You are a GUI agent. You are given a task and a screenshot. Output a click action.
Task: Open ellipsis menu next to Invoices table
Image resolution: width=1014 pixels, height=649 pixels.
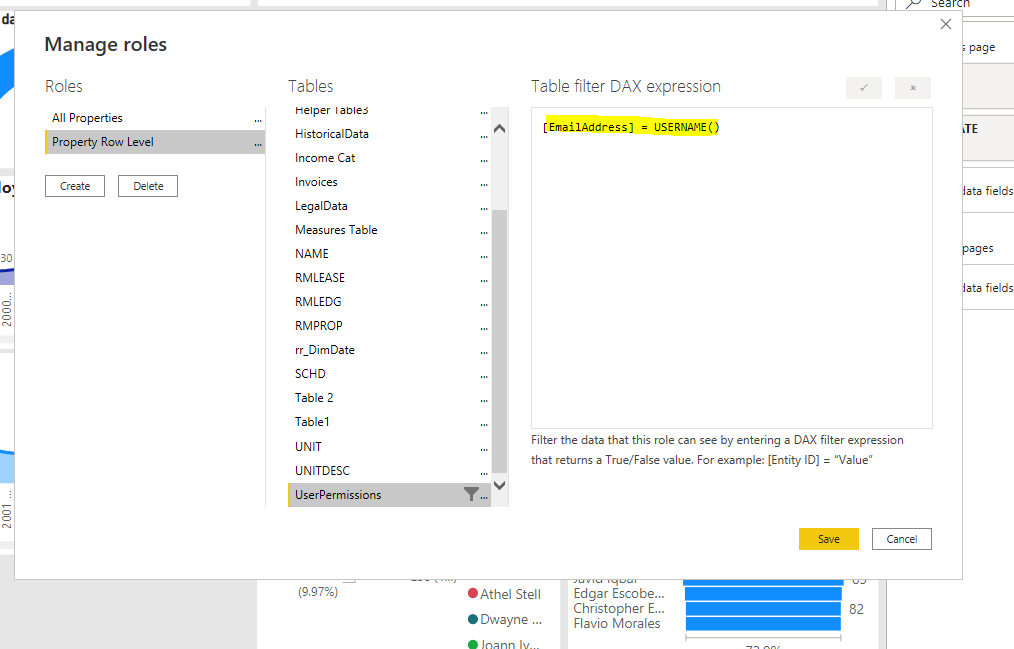[484, 184]
